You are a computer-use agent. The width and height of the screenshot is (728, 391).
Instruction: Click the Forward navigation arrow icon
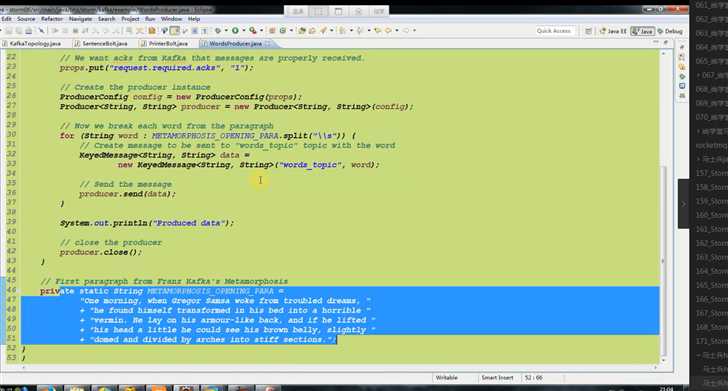(x=406, y=31)
